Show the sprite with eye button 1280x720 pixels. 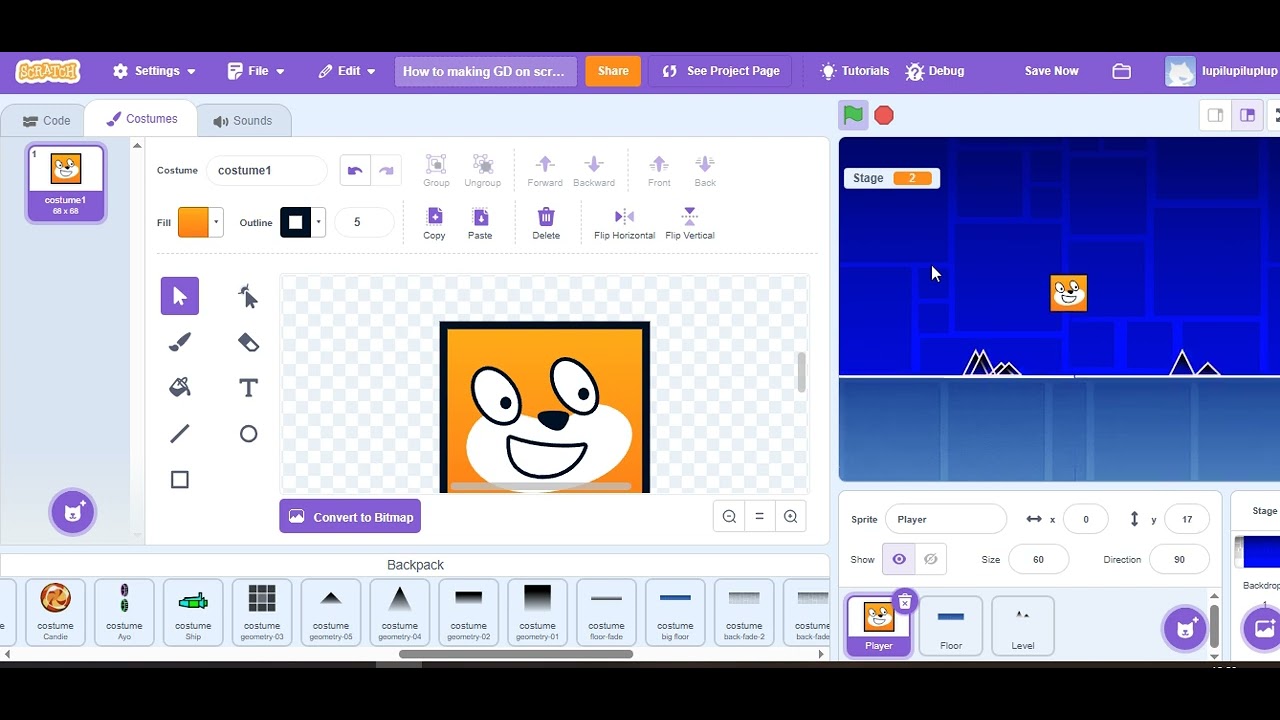(x=899, y=559)
